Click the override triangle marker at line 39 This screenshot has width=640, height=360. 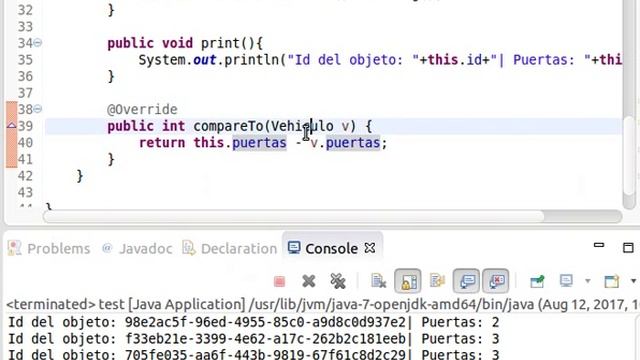11,125
